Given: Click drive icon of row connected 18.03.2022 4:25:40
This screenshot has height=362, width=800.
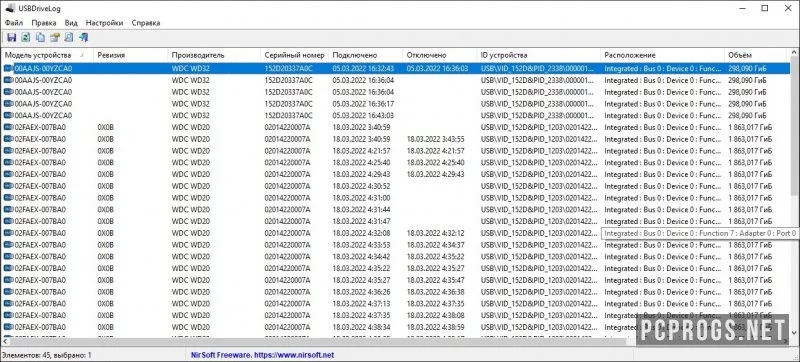Looking at the screenshot, I should pos(9,163).
